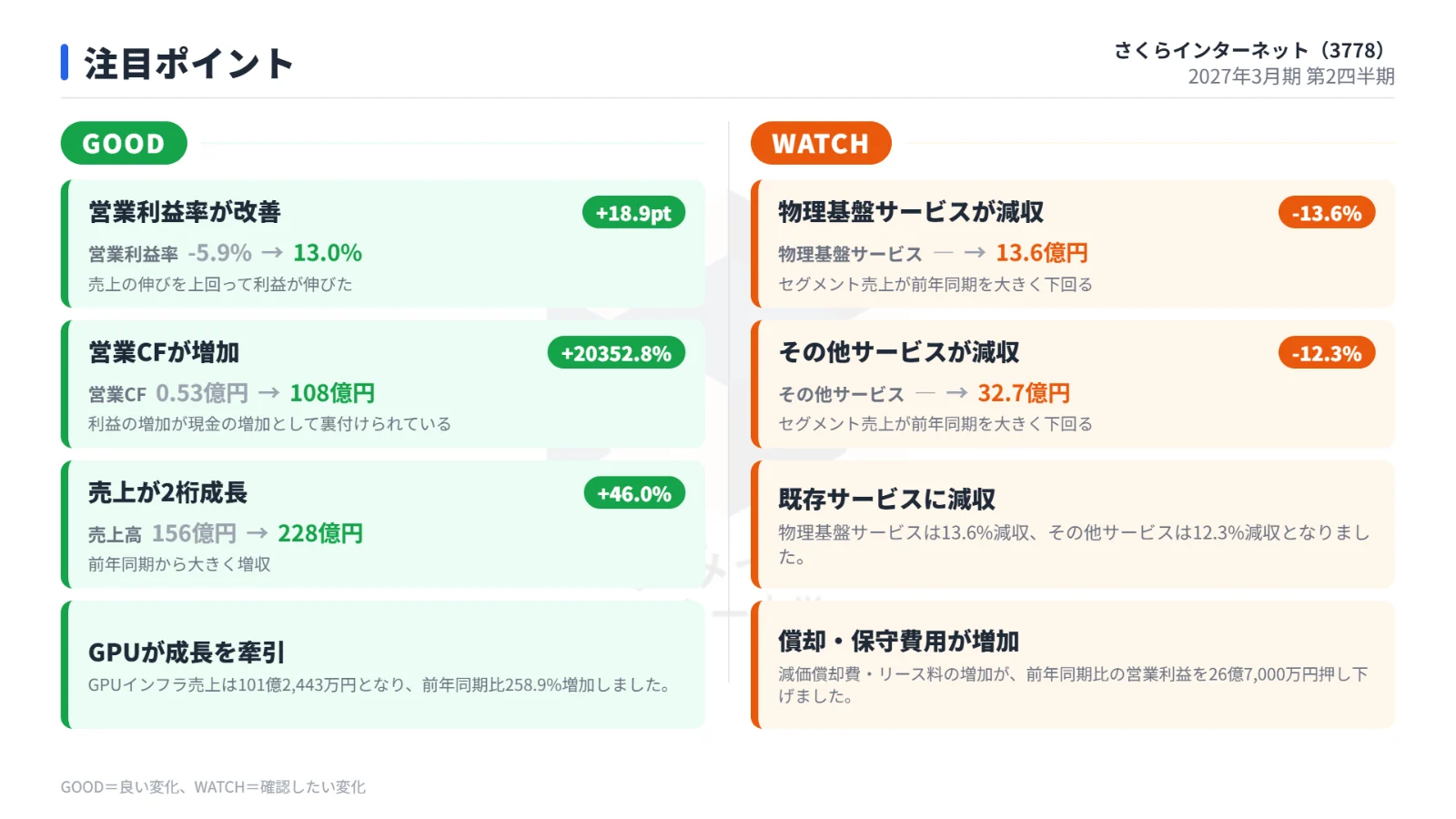
Task: Click the heading GPUが成長を牽引
Action: pos(187,652)
